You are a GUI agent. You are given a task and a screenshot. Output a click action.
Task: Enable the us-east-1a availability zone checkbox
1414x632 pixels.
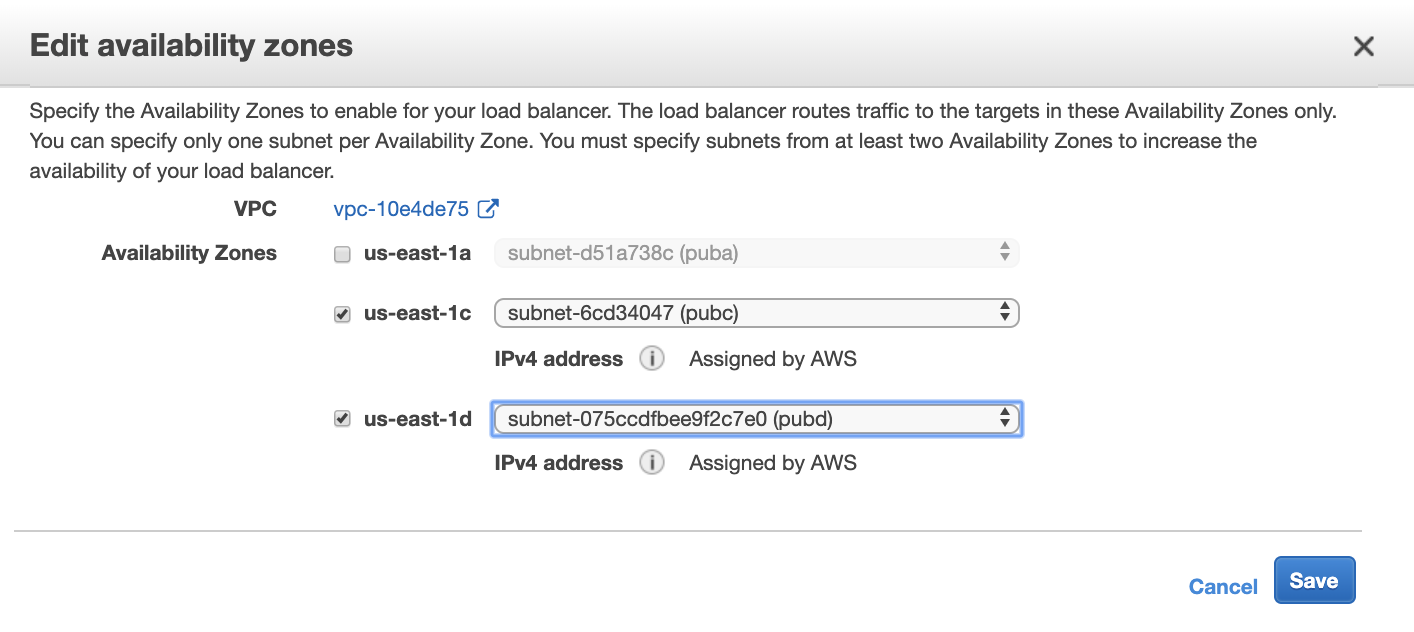[342, 255]
